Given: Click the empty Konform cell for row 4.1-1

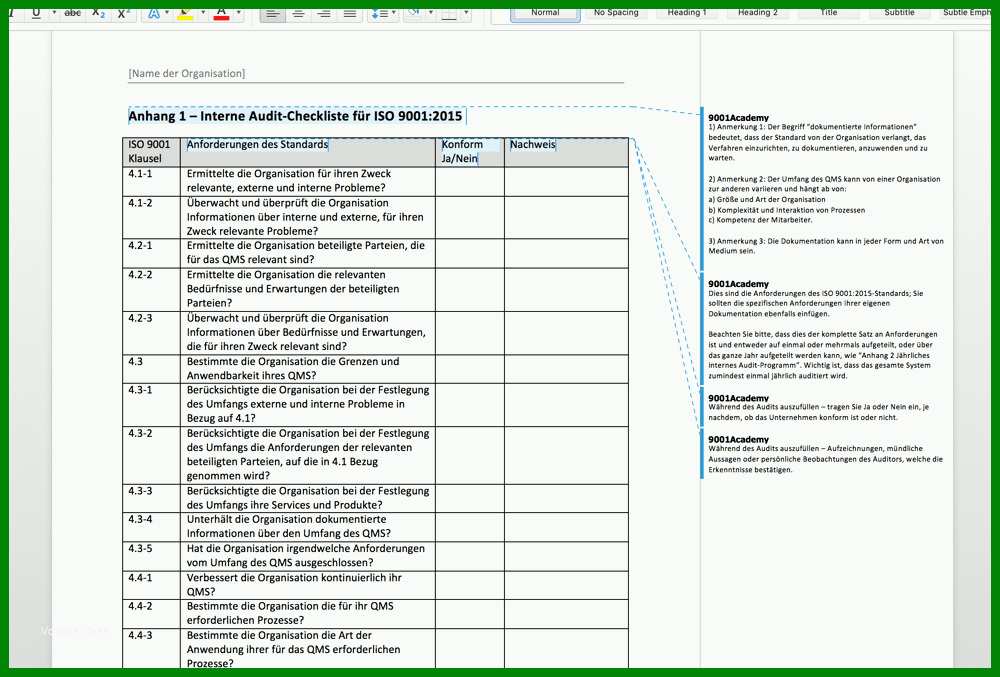Looking at the screenshot, I should pyautogui.click(x=470, y=182).
